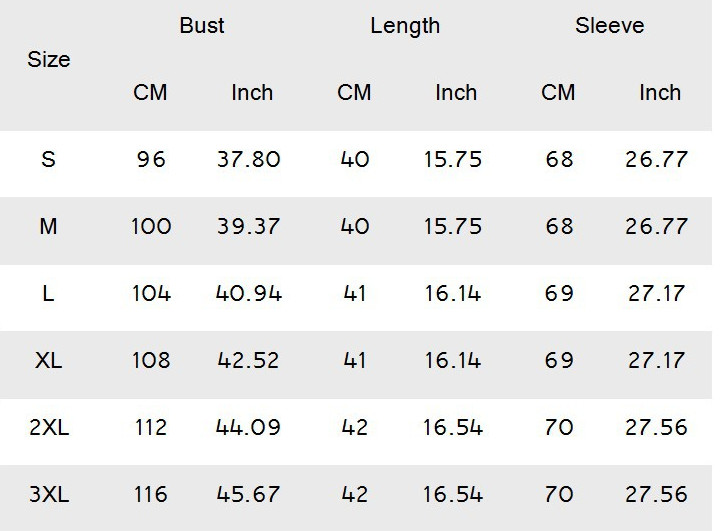Screen dimensions: 713x531
Task: Select the 2XL size row label
Action: [49, 427]
